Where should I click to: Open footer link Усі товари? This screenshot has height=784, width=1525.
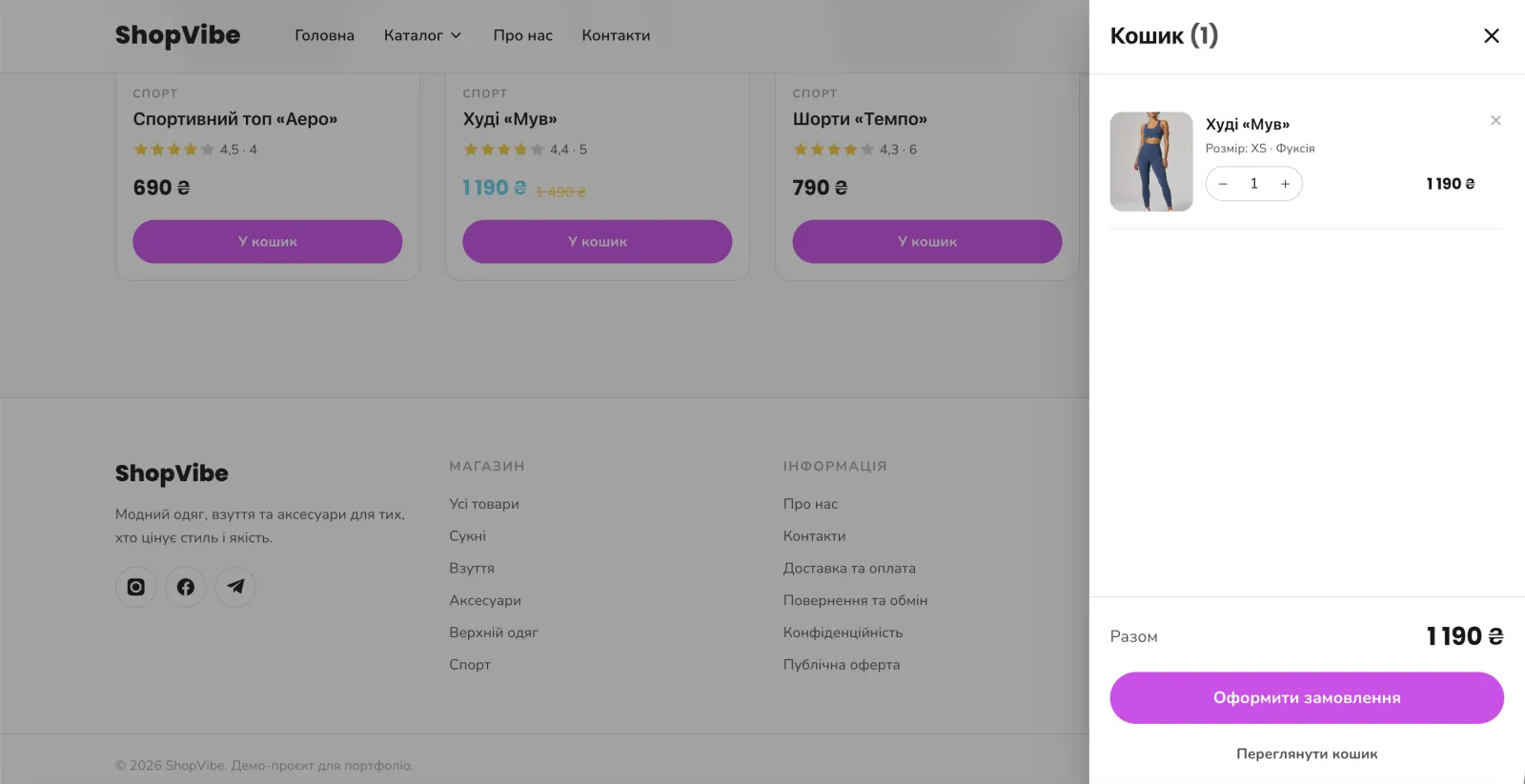(x=484, y=504)
